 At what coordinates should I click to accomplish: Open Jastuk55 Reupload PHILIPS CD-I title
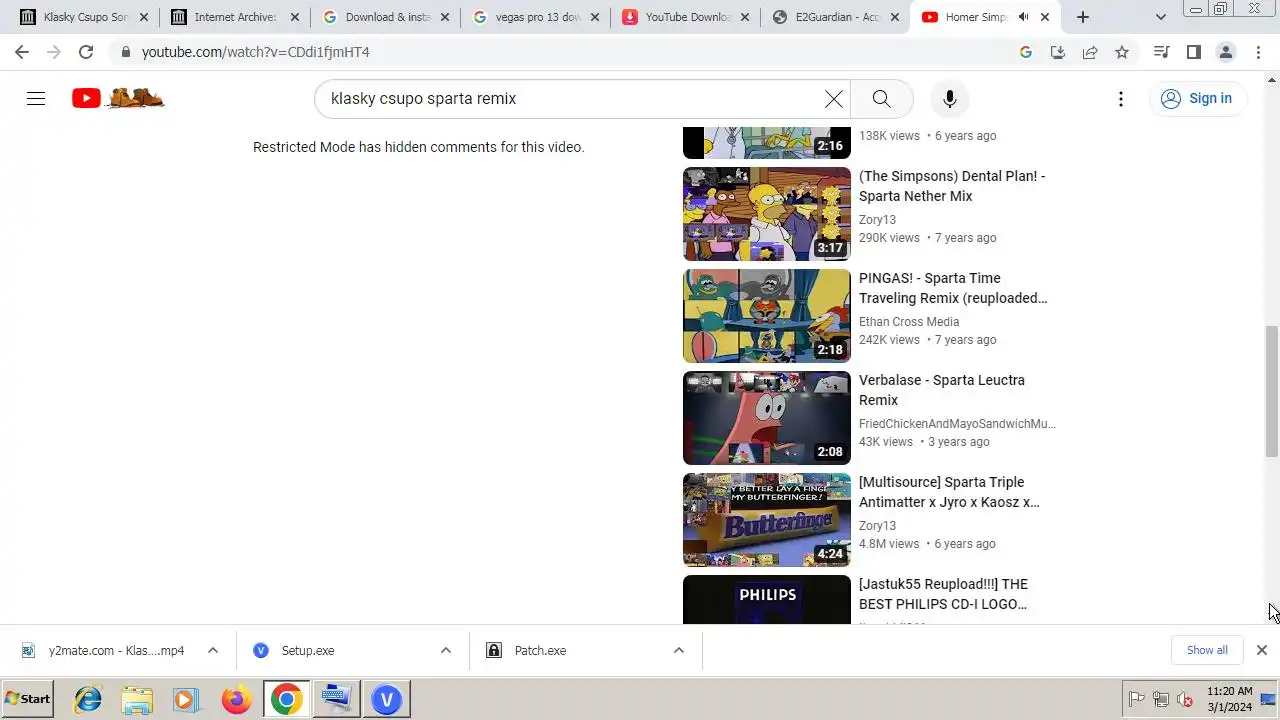943,594
